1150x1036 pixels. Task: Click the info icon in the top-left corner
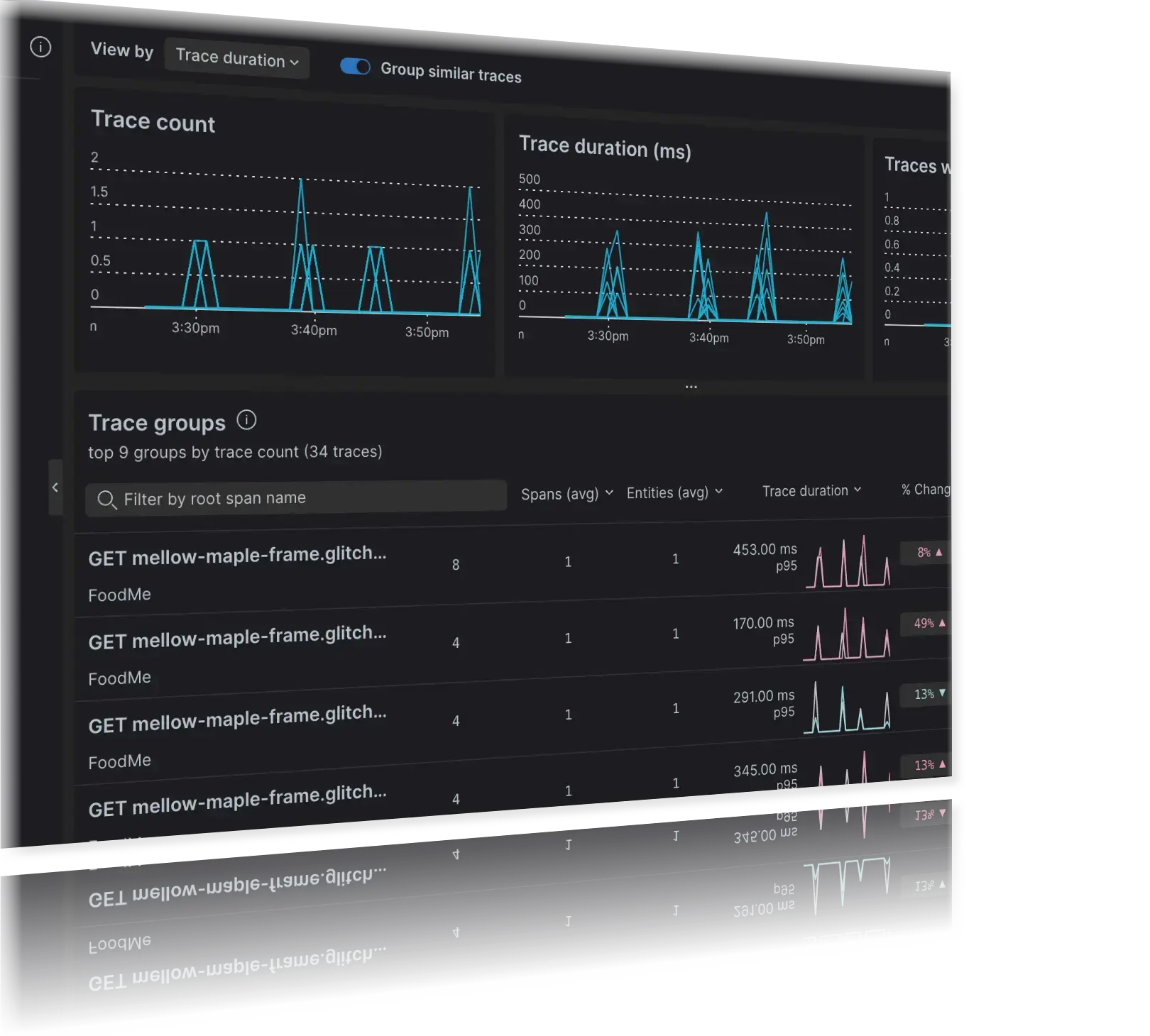pyautogui.click(x=40, y=47)
